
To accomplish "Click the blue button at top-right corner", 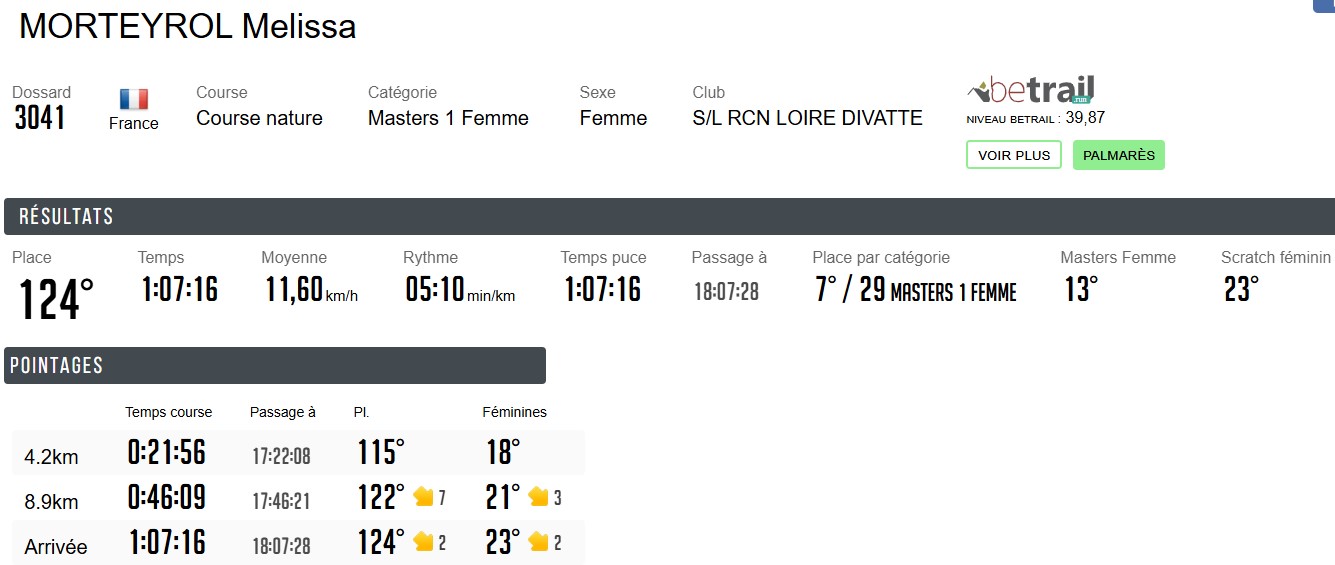I will [x=1324, y=5].
